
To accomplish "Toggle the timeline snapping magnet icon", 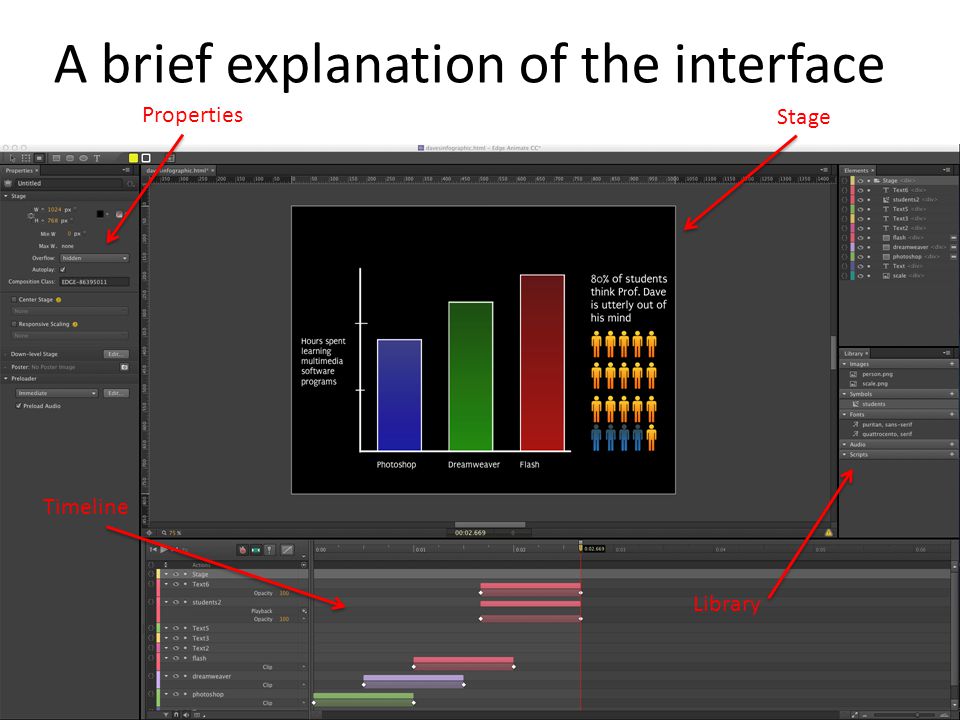I will point(176,714).
